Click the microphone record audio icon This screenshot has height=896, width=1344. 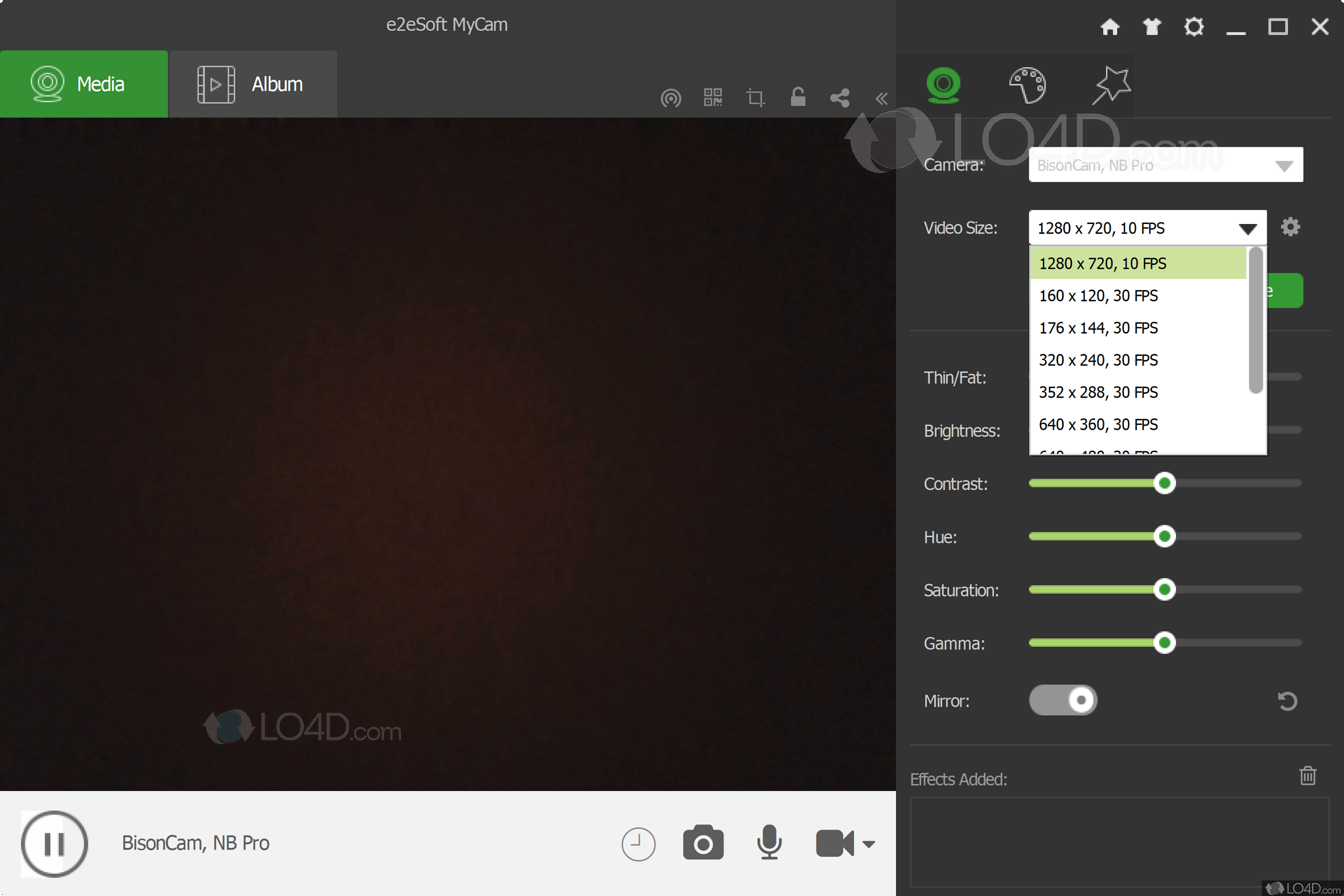(x=769, y=843)
